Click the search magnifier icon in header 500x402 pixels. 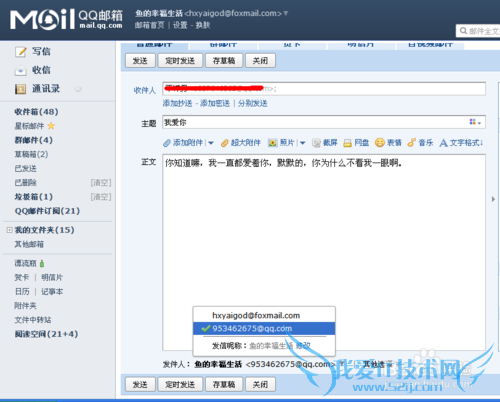pos(463,31)
